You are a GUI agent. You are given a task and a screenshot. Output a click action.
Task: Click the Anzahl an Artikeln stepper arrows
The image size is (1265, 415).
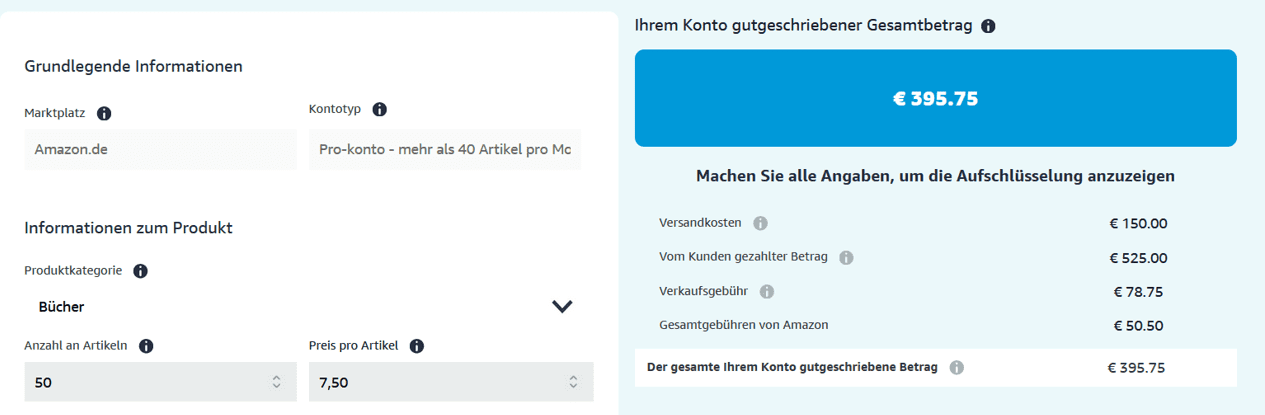(x=276, y=382)
